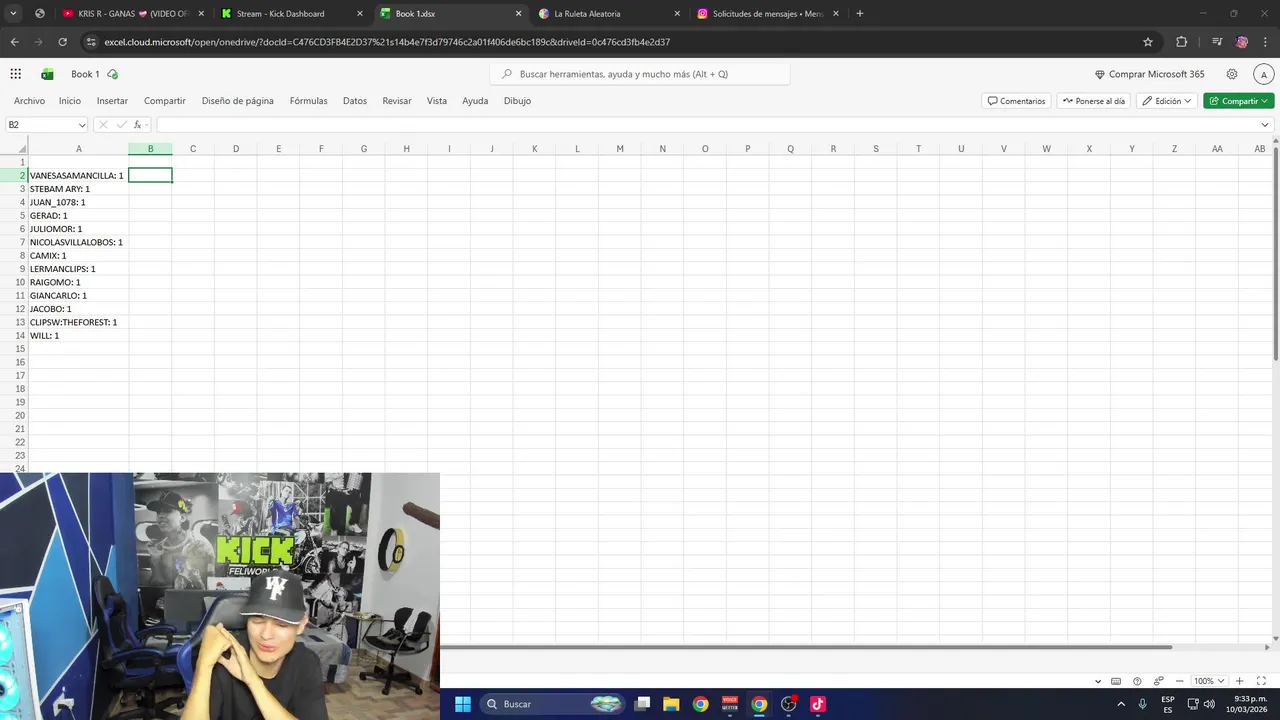Expand the formula bar chevron
This screenshot has width=1280, height=720.
(1265, 125)
